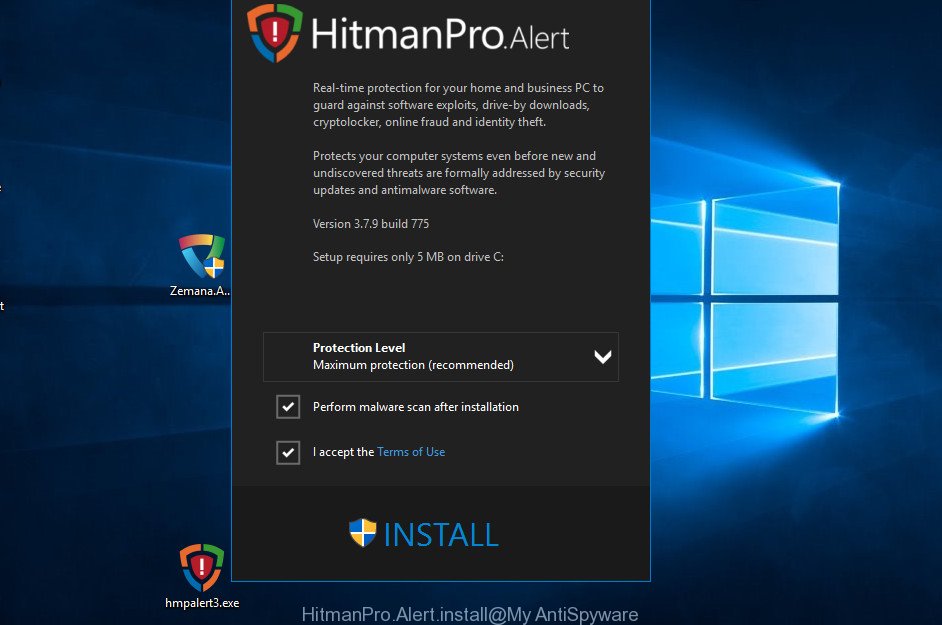The image size is (942, 625).
Task: Open the Maximum protection (recommended) dropdown
Action: (x=440, y=357)
